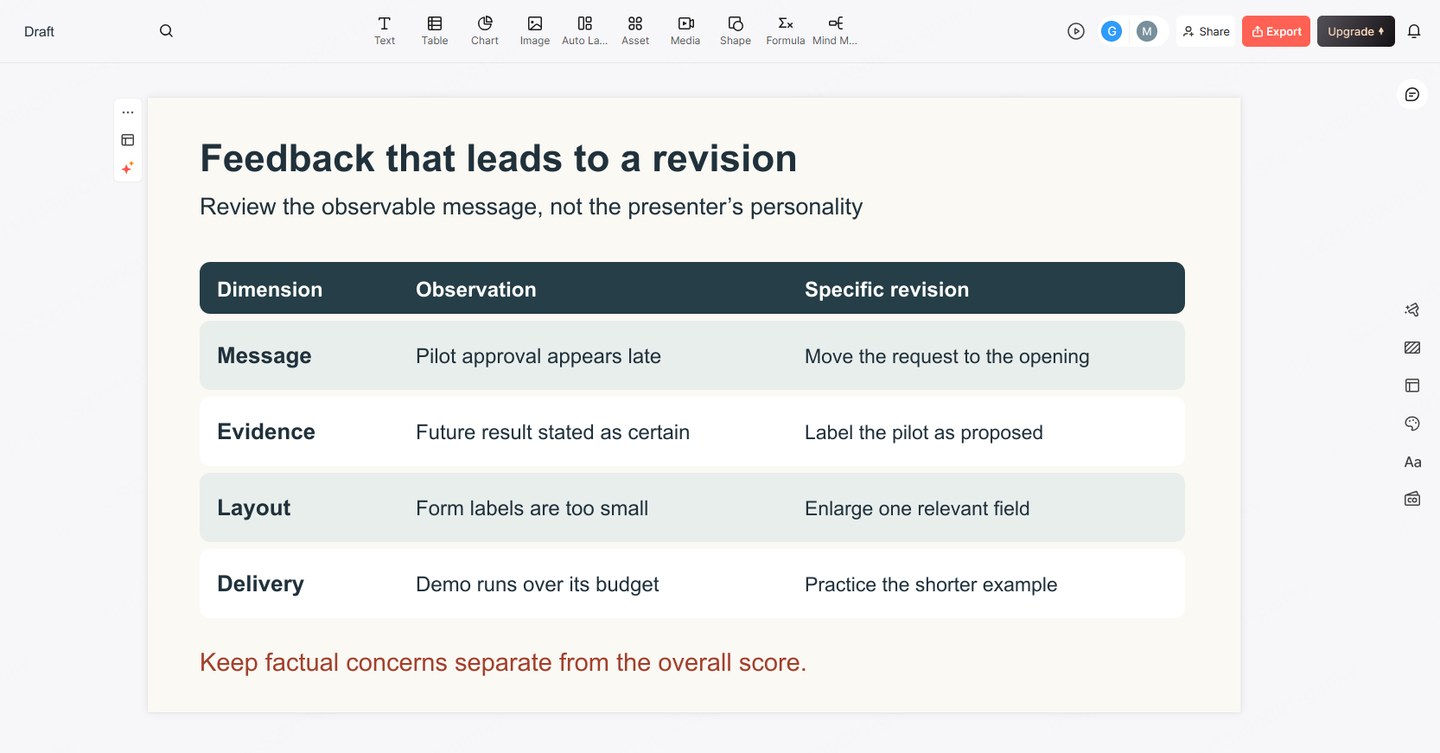This screenshot has width=1440, height=753.
Task: Open the Aa font settings icon
Action: click(1412, 462)
